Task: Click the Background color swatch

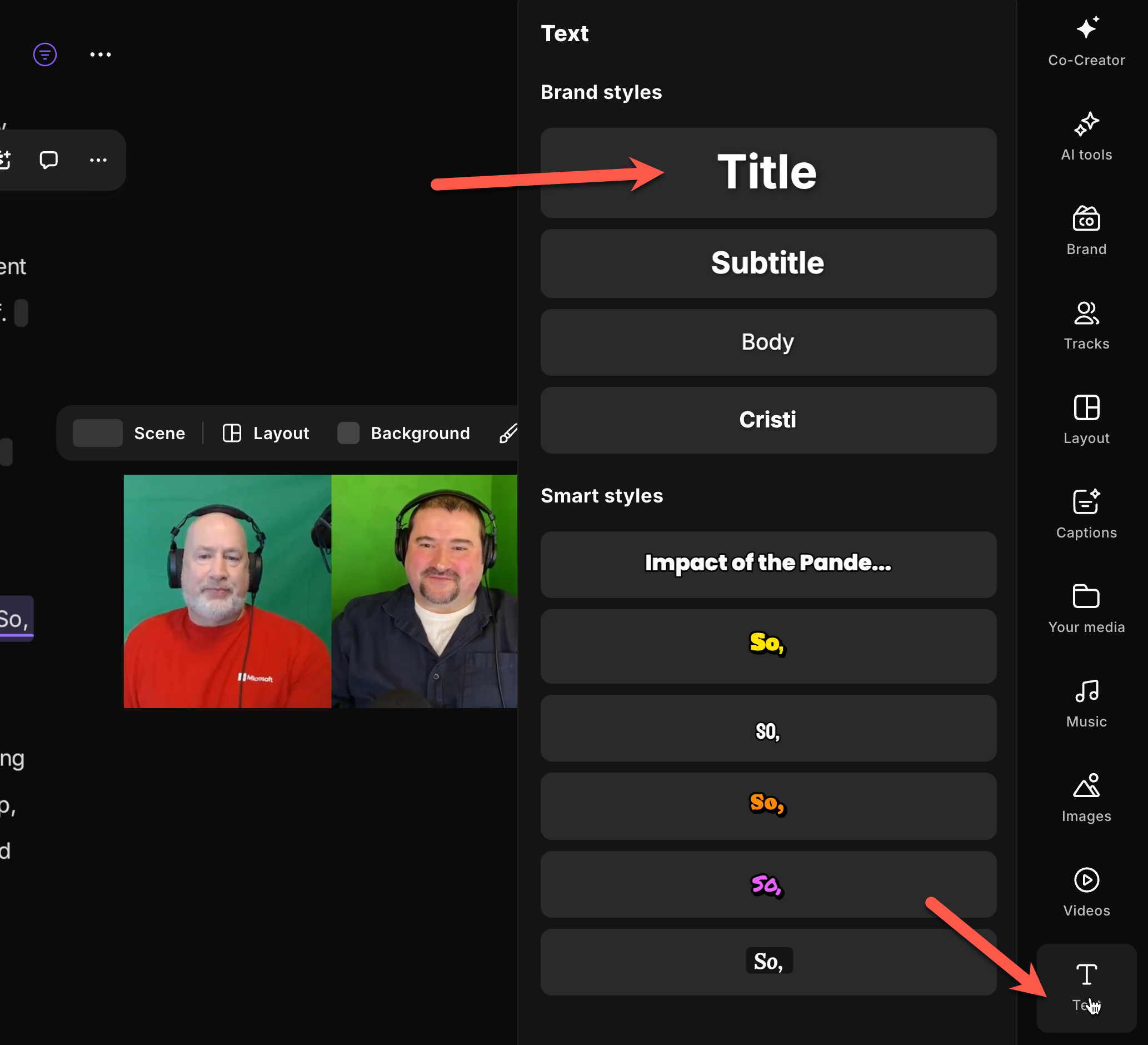Action: pyautogui.click(x=348, y=434)
